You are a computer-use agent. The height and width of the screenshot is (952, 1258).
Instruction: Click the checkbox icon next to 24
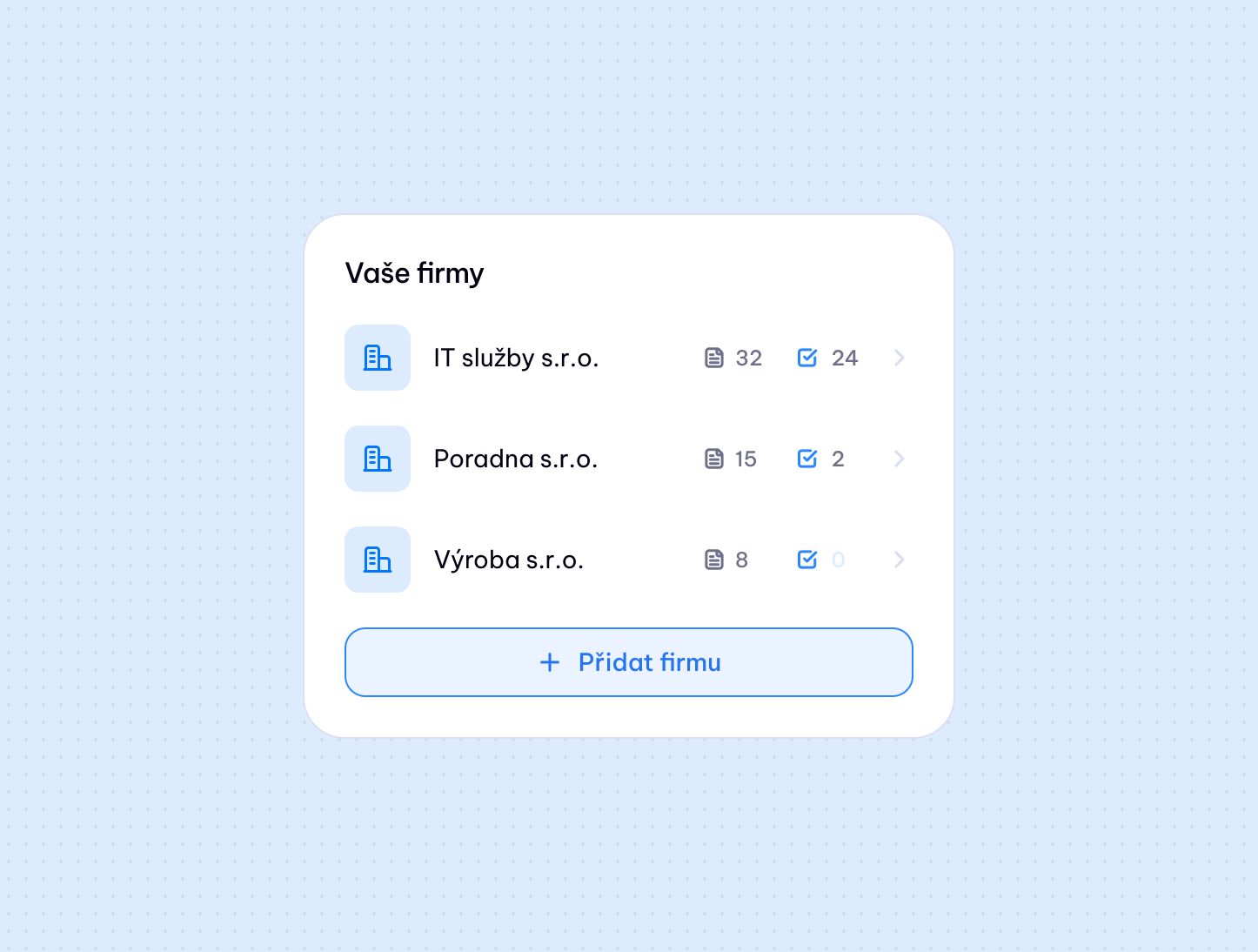click(807, 358)
